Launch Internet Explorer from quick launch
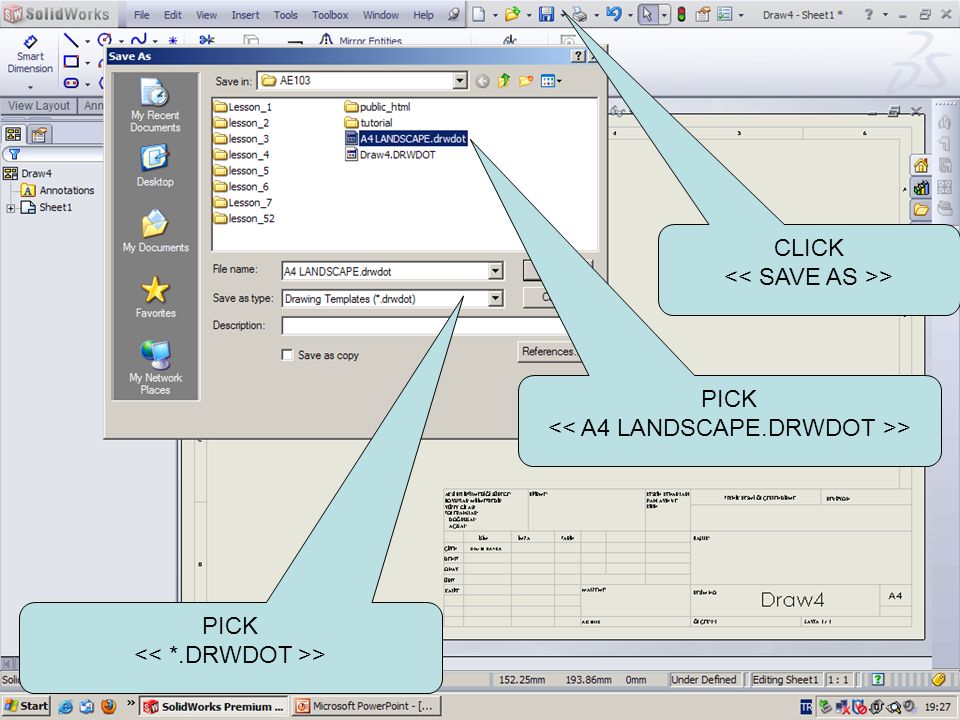 click(x=65, y=707)
